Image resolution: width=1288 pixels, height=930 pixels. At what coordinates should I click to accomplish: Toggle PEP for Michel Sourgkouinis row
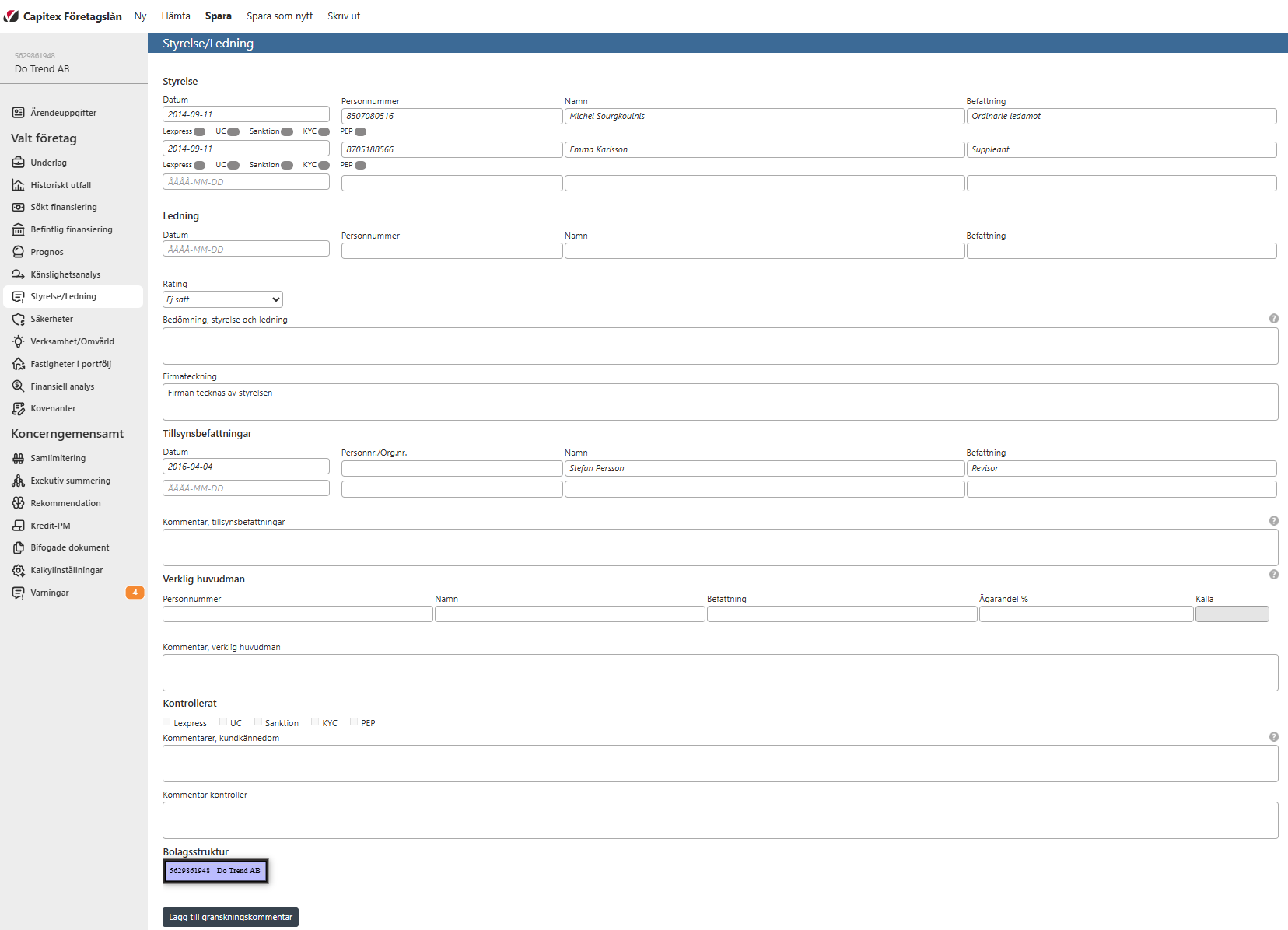(360, 131)
